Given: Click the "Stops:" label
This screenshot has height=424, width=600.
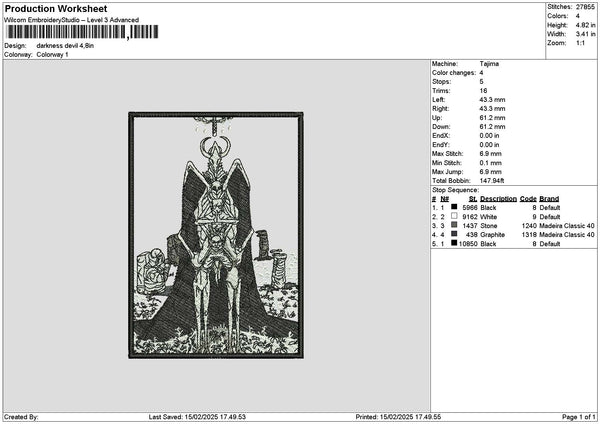Looking at the screenshot, I should click(442, 82).
